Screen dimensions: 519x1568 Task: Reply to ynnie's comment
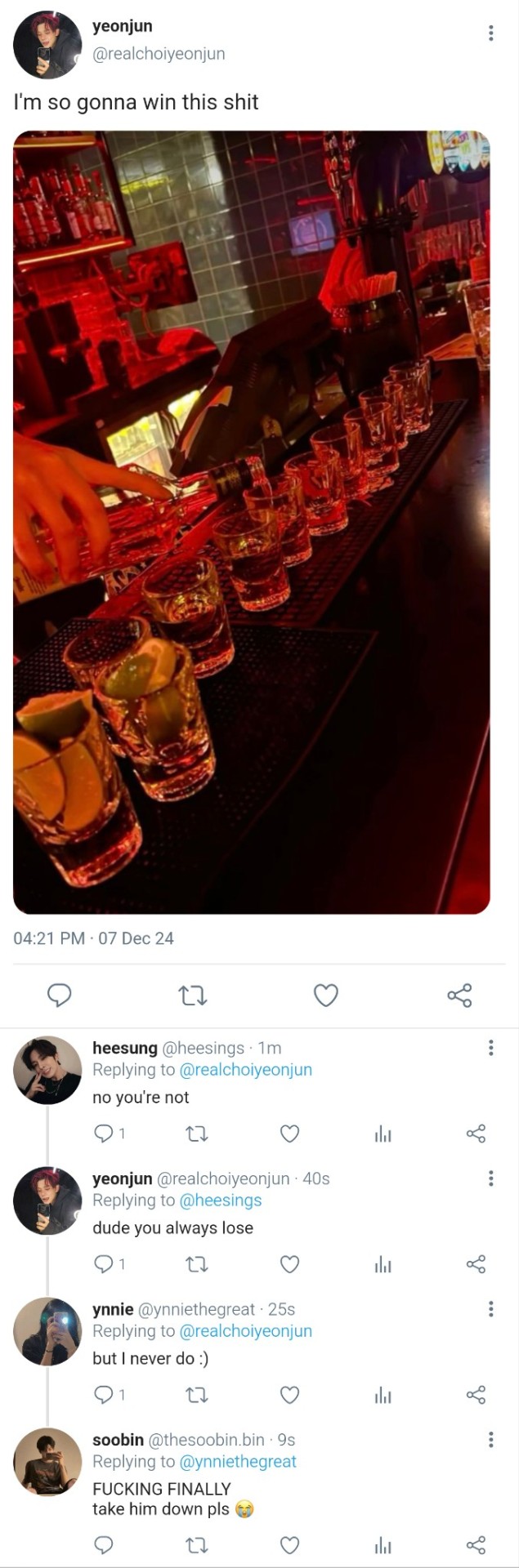coord(104,1395)
